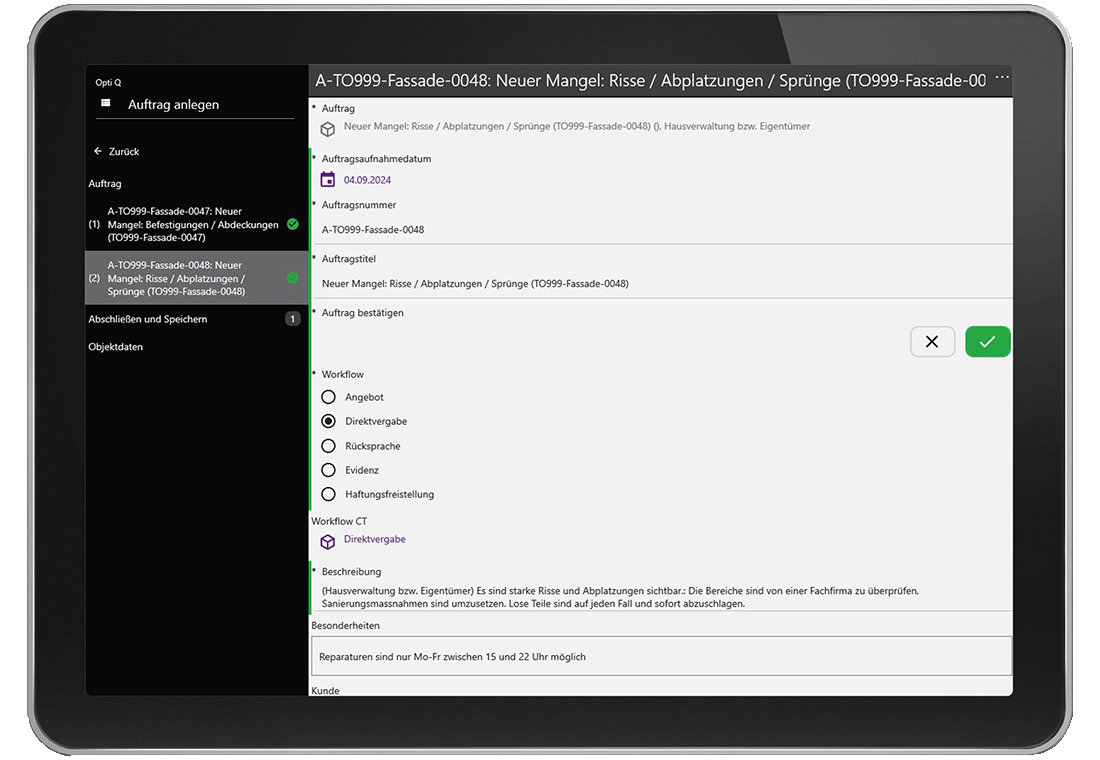The width and height of the screenshot is (1100, 760).
Task: Click the Direktvergabe link under Workflow CT
Action: tap(375, 540)
